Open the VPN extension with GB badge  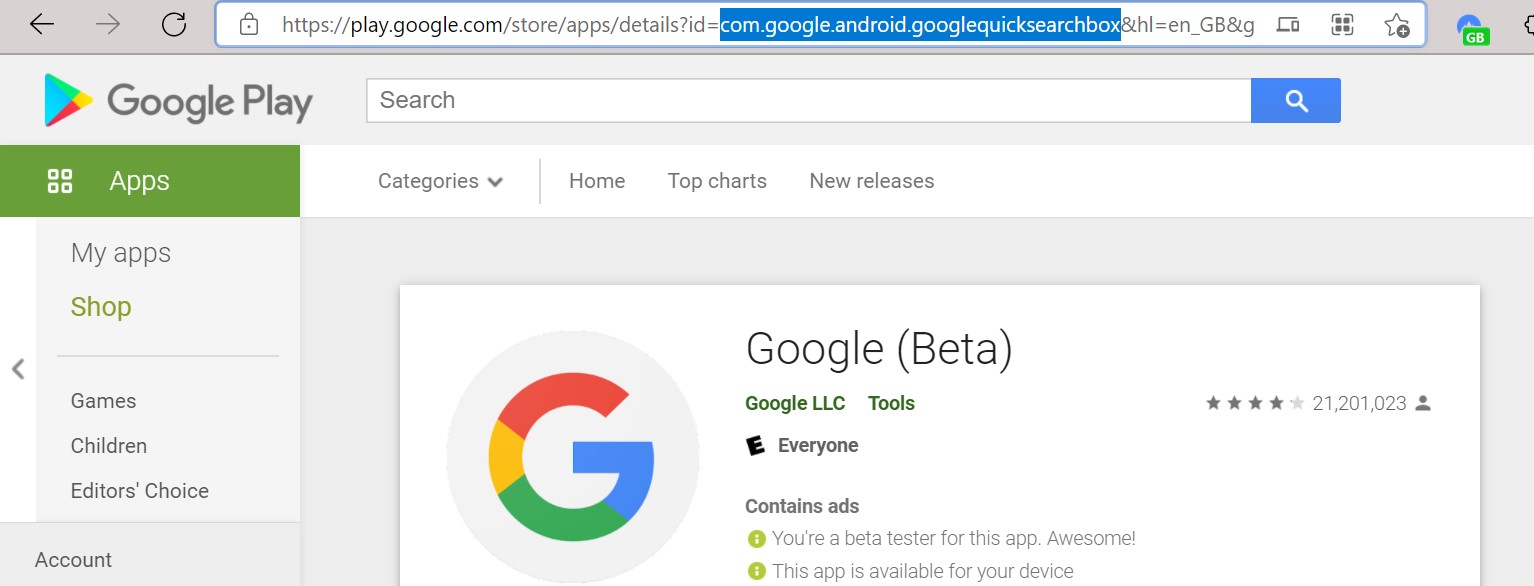coord(1470,29)
